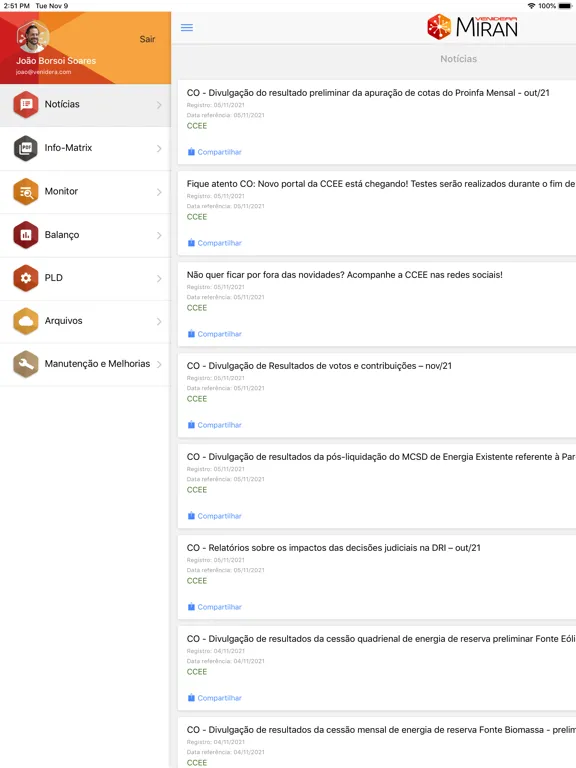Click the name João Borsoi Soares
Screen dimensions: 576x768
[x=56, y=61]
